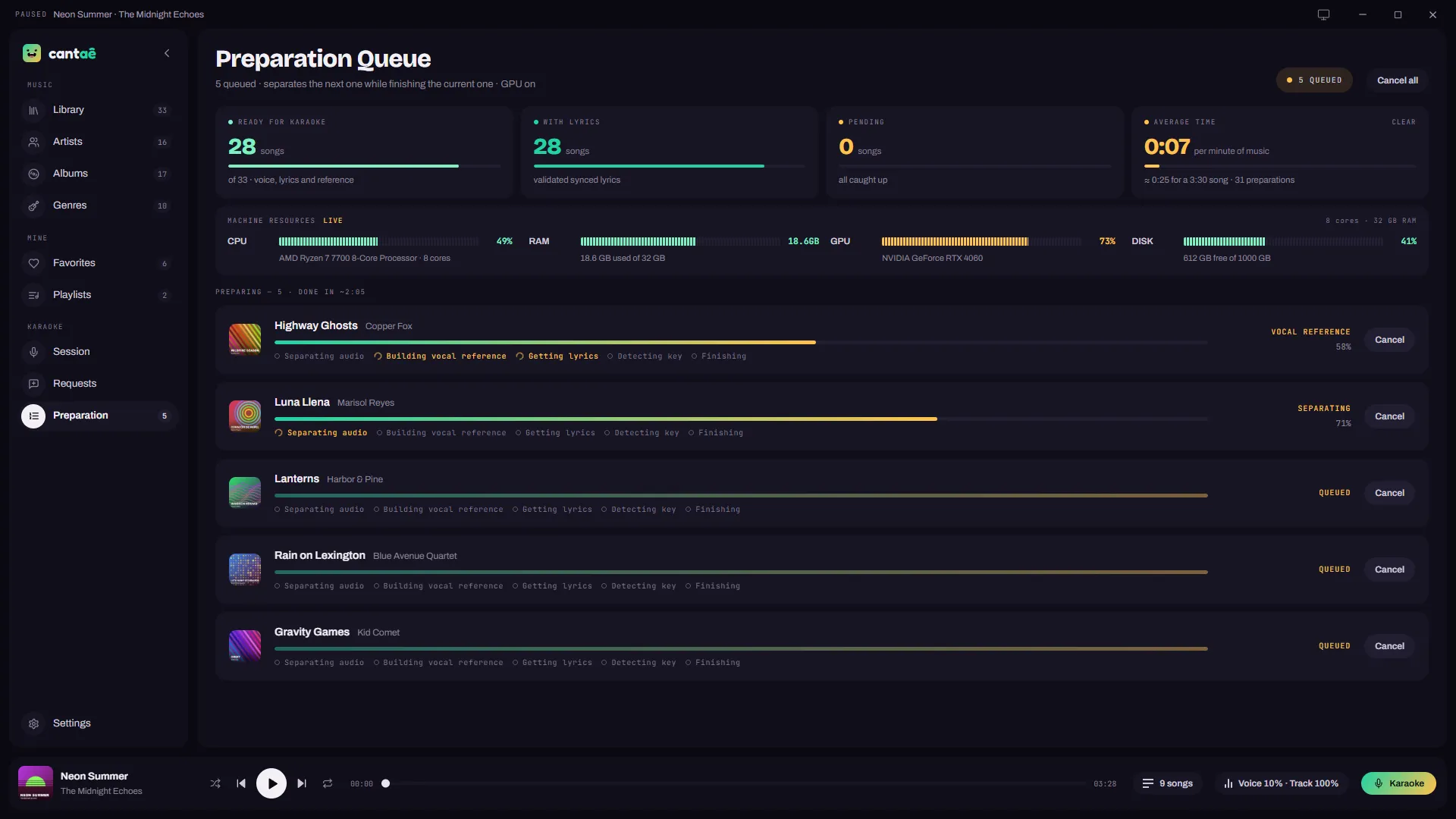Cancel the Luna Llena preparation
This screenshot has width=1456, height=819.
click(x=1389, y=416)
